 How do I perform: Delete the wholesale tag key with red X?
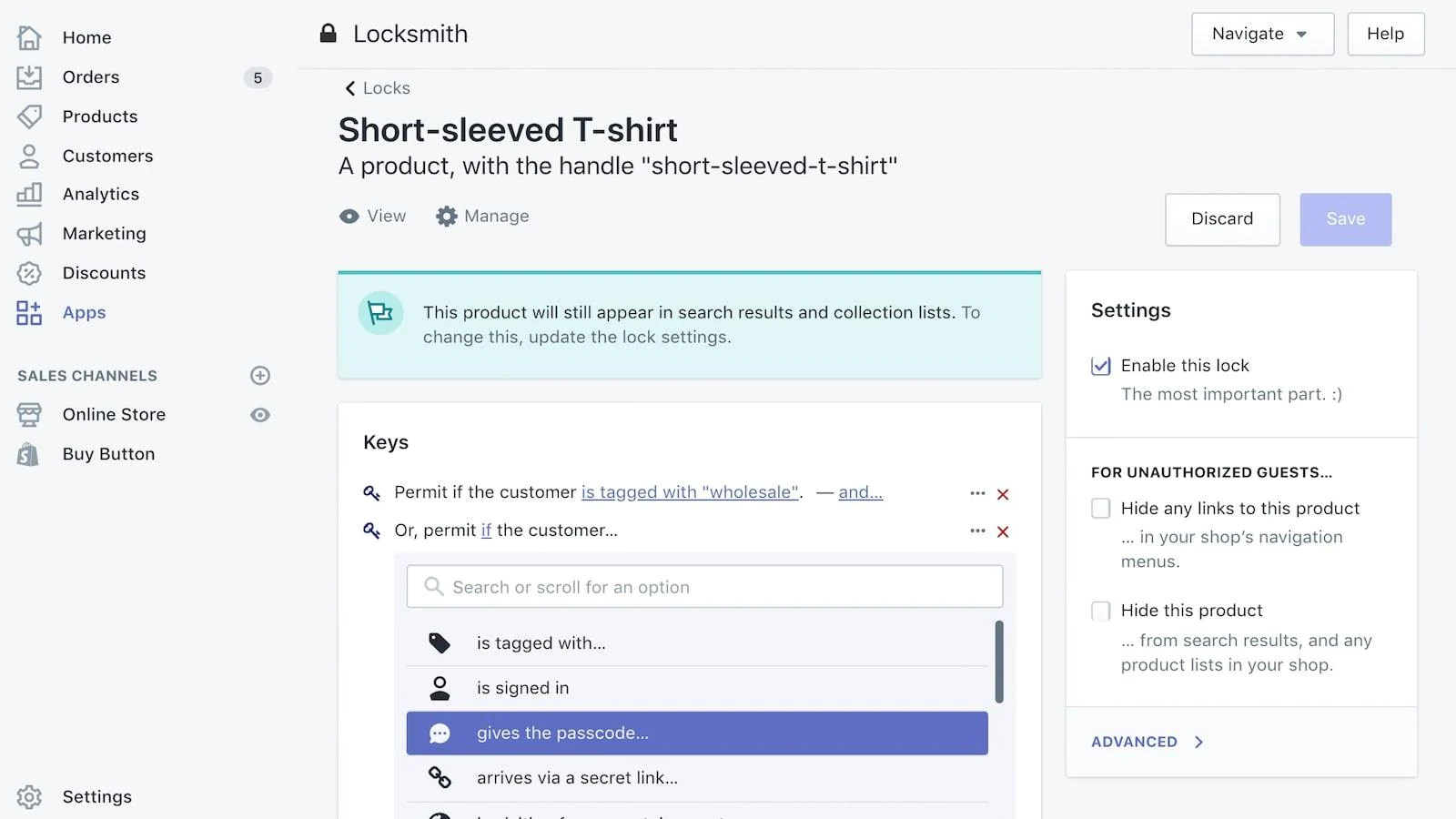click(1003, 494)
